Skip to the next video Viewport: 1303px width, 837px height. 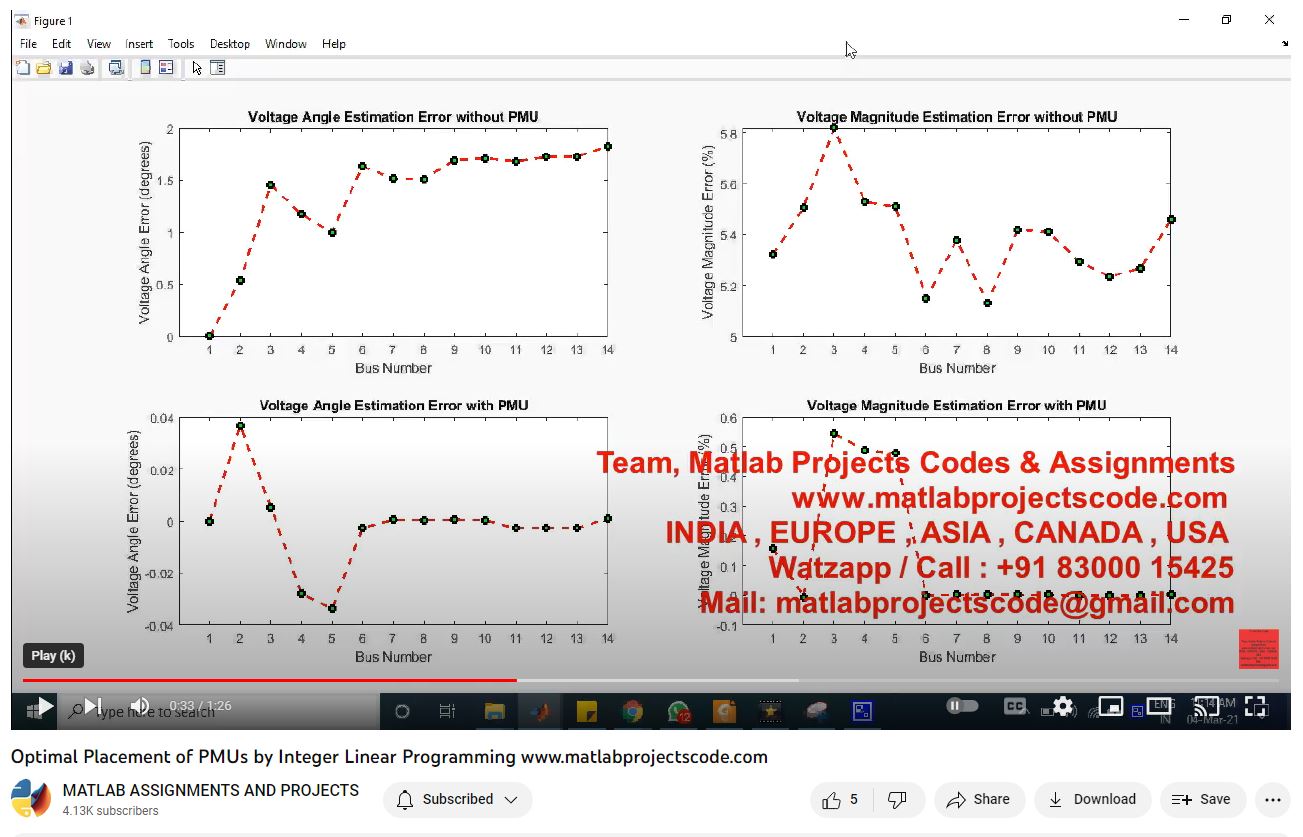pos(93,707)
